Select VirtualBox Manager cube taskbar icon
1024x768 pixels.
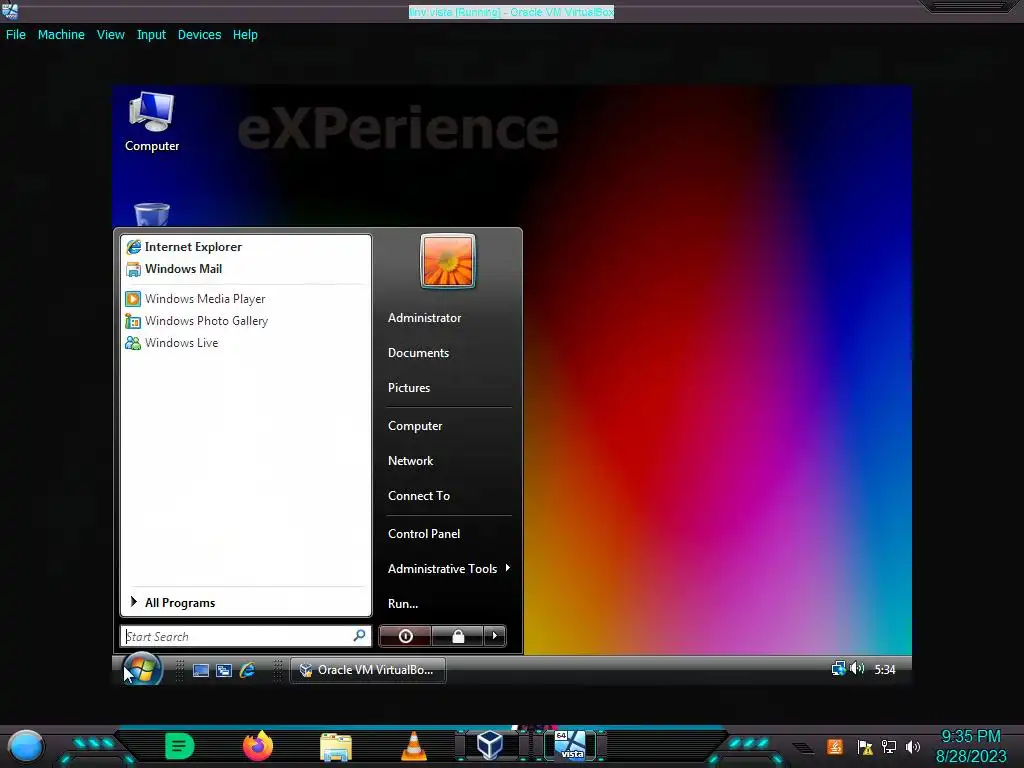tap(490, 745)
